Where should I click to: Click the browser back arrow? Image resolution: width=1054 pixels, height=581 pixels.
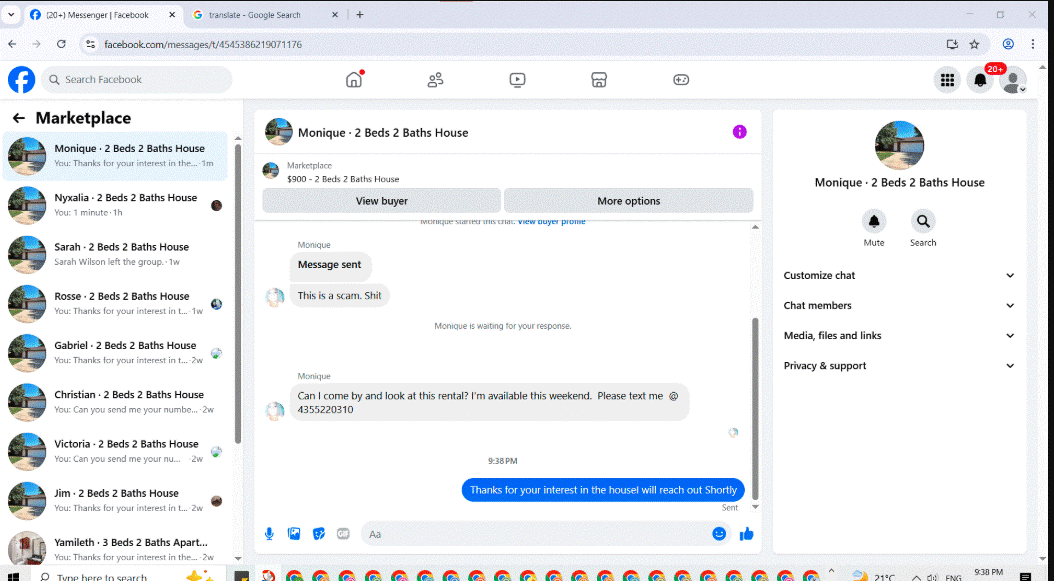[12, 44]
